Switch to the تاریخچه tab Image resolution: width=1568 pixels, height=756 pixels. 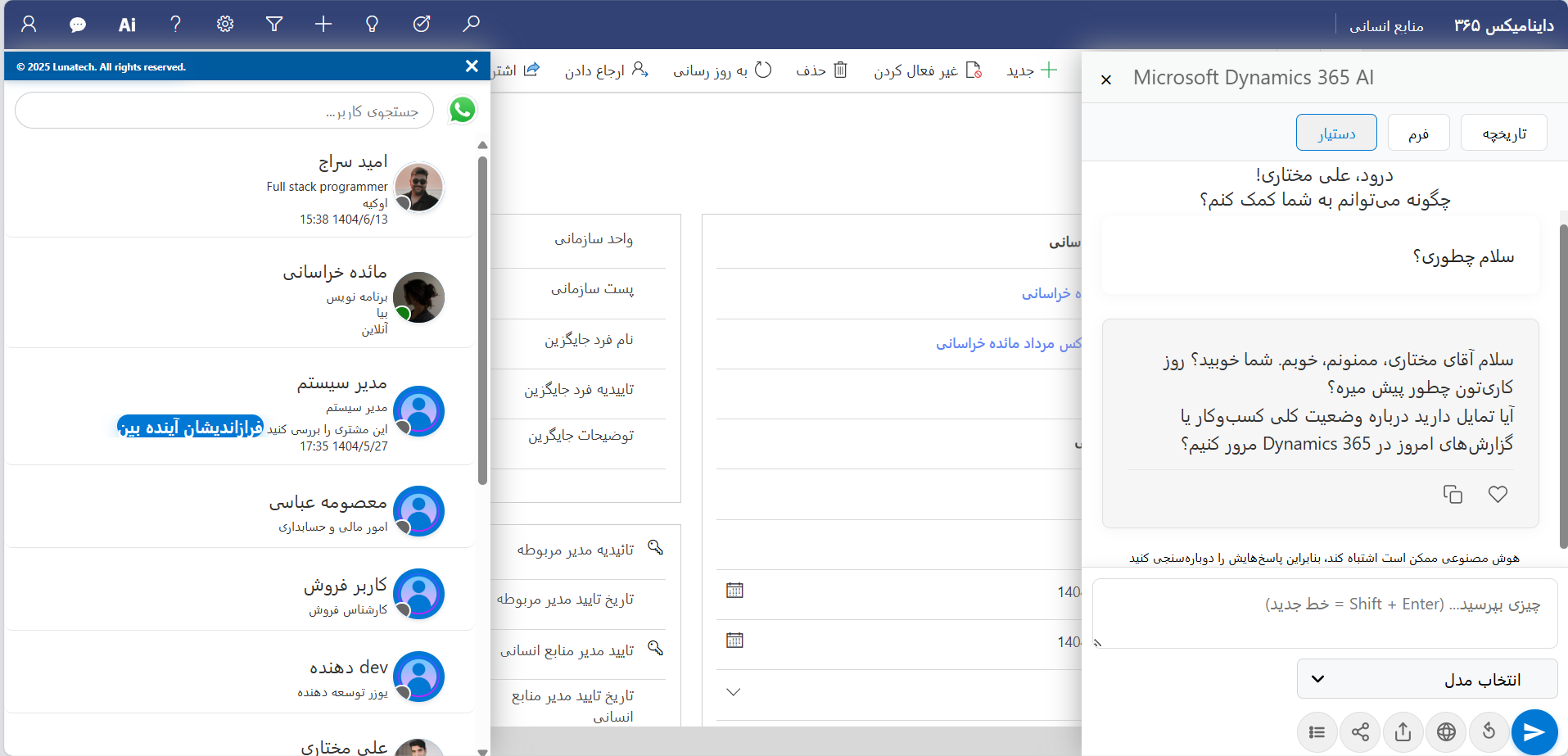[x=1503, y=134]
